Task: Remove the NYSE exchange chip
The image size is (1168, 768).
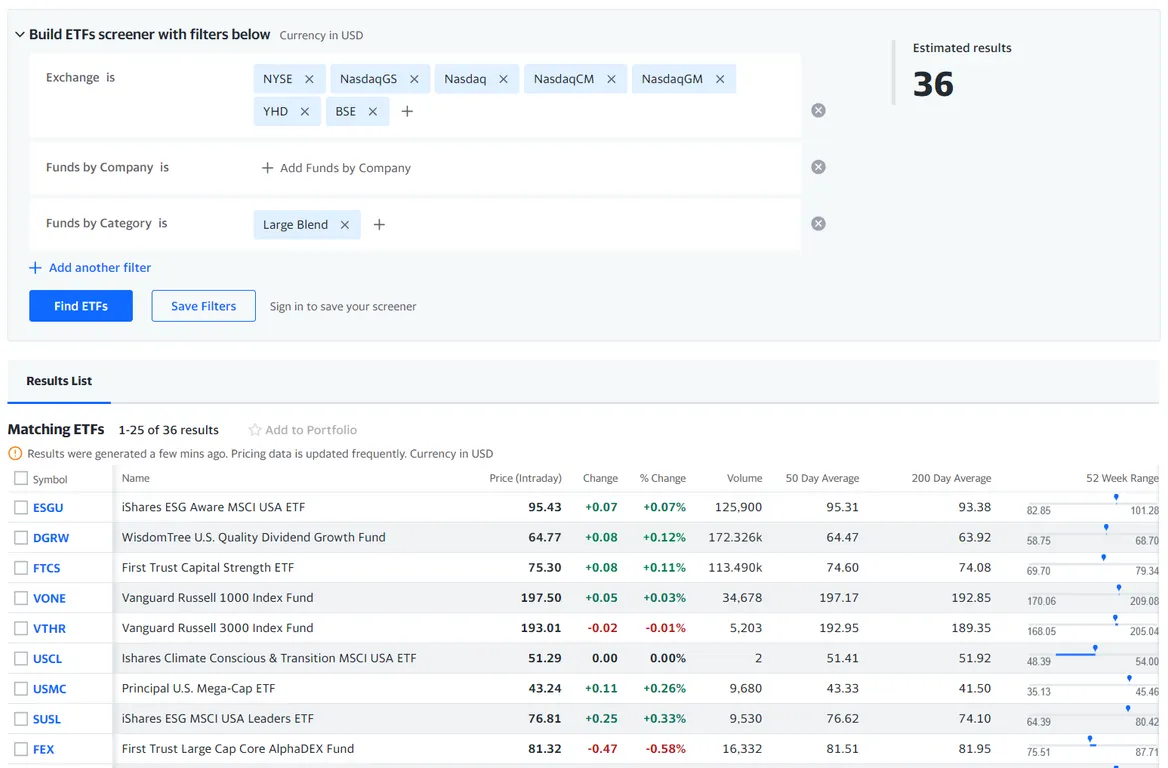Action: point(309,79)
